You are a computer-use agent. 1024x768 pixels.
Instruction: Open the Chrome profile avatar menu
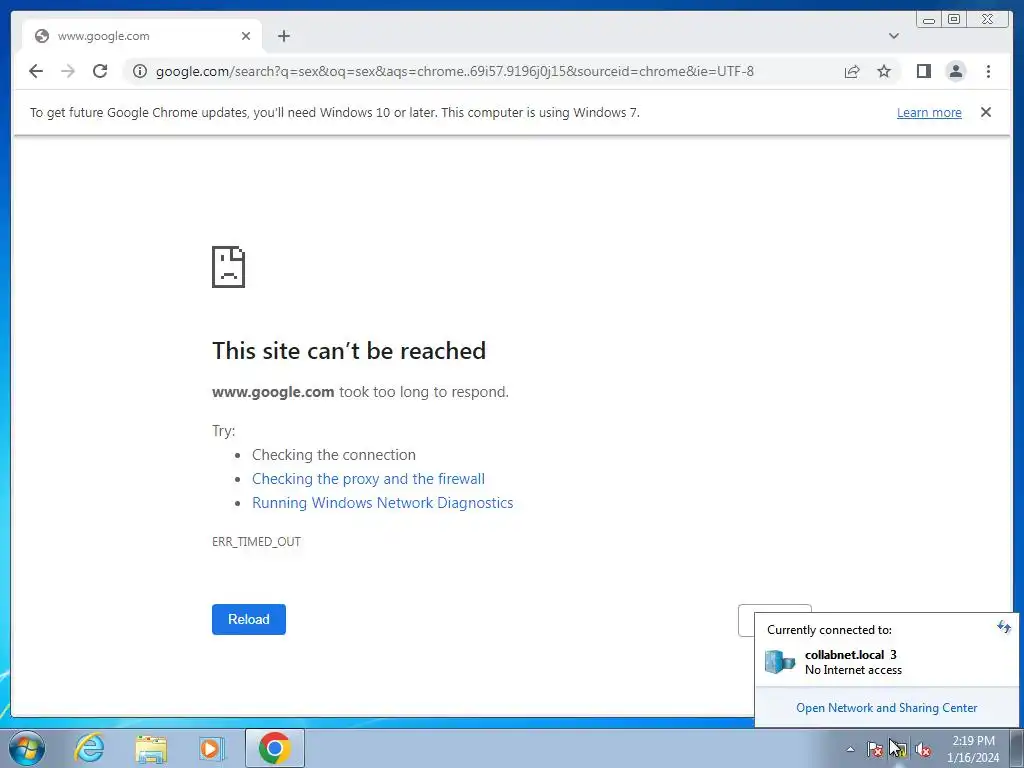955,71
